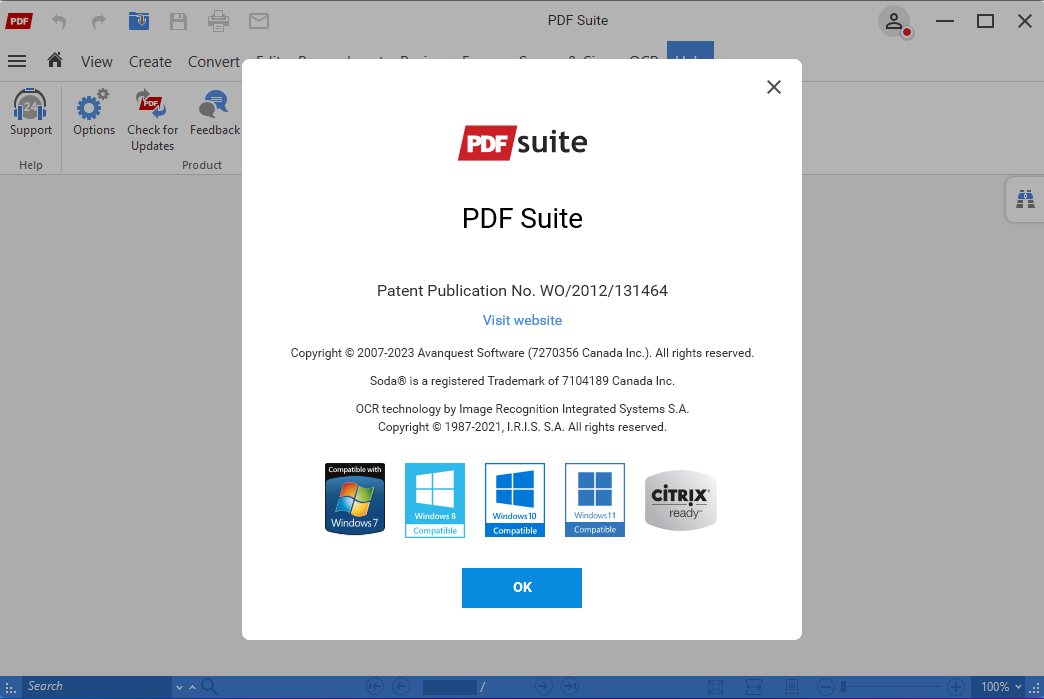This screenshot has width=1044, height=699.
Task: Go to last page icon
Action: [570, 686]
